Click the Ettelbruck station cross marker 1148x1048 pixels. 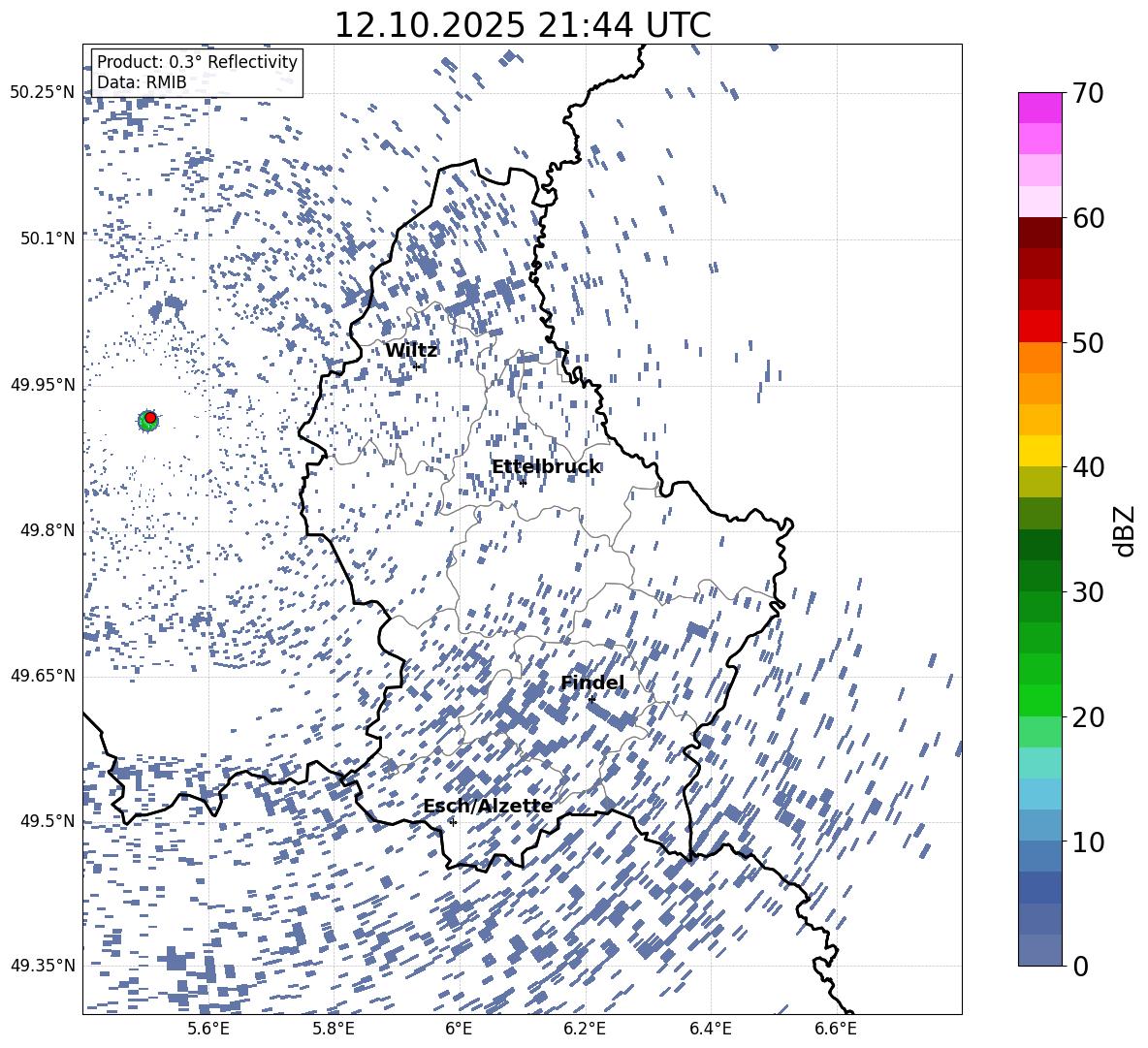pos(524,483)
